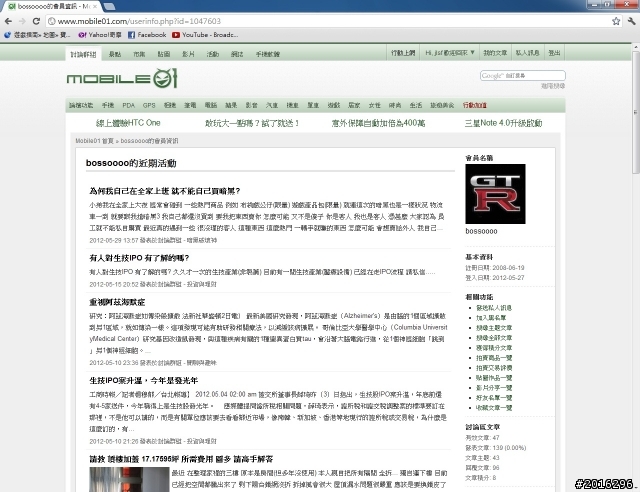Go back with the browser back arrow

click(x=8, y=21)
